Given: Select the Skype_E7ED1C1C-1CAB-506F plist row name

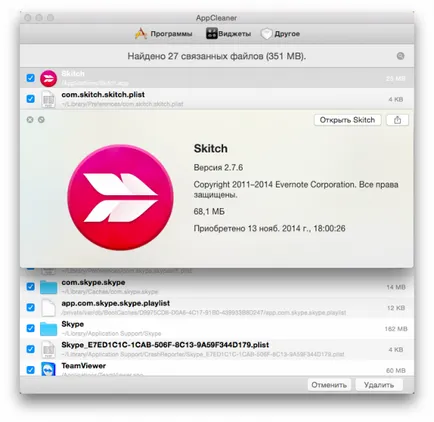Looking at the screenshot, I should click(165, 345).
